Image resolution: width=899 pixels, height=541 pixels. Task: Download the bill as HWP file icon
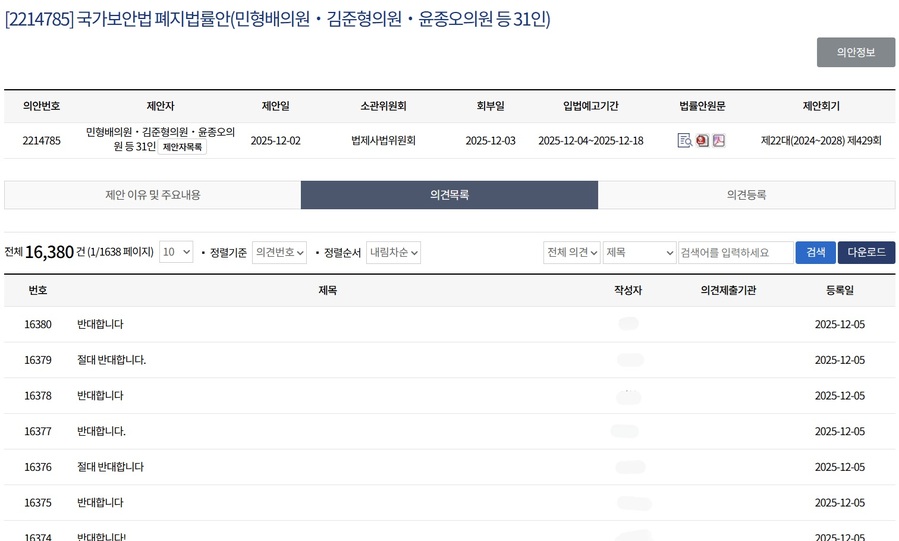click(x=702, y=140)
